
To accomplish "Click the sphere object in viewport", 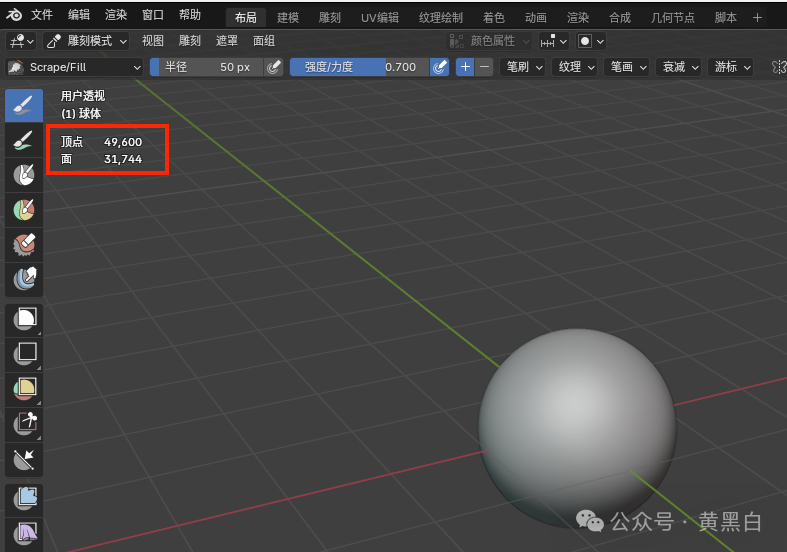I will click(577, 428).
